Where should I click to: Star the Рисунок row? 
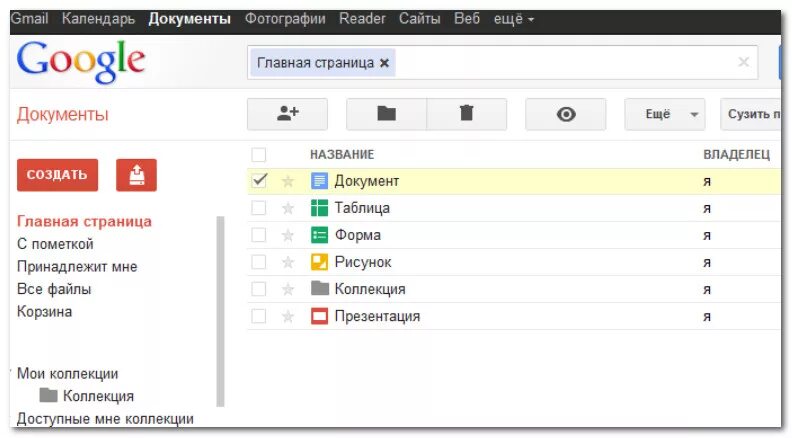(288, 262)
